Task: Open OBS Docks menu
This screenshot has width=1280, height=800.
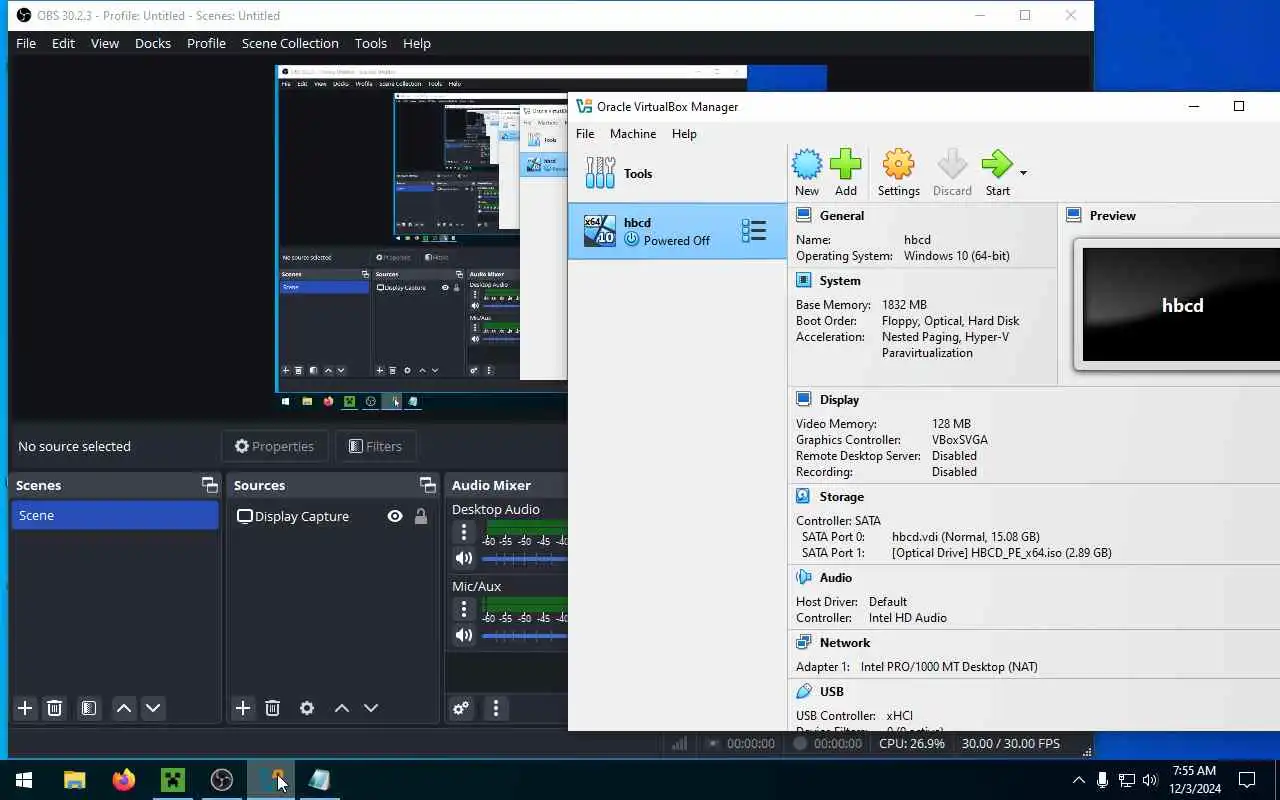Action: pos(153,43)
